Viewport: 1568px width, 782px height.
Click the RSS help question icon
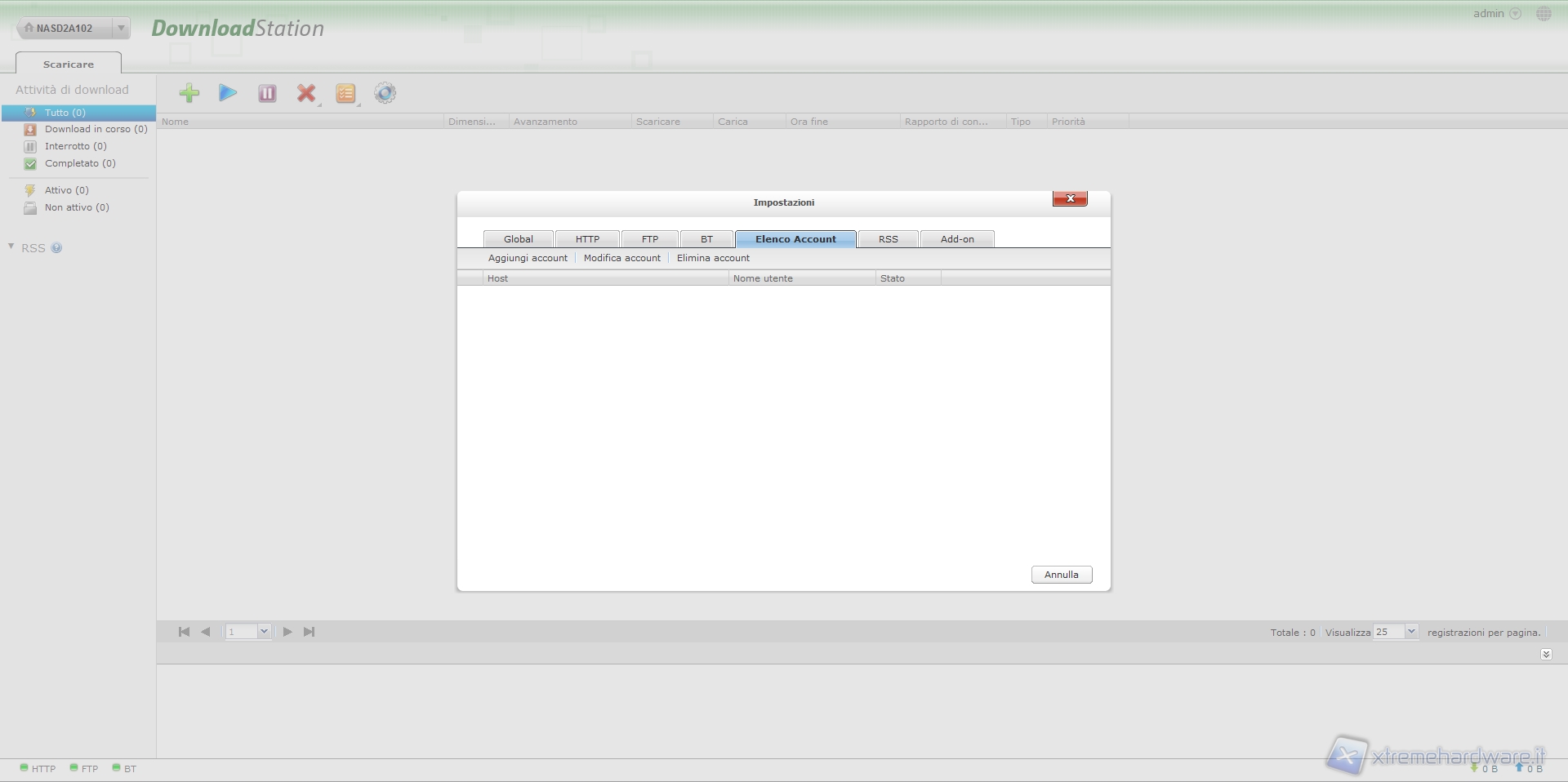point(56,248)
